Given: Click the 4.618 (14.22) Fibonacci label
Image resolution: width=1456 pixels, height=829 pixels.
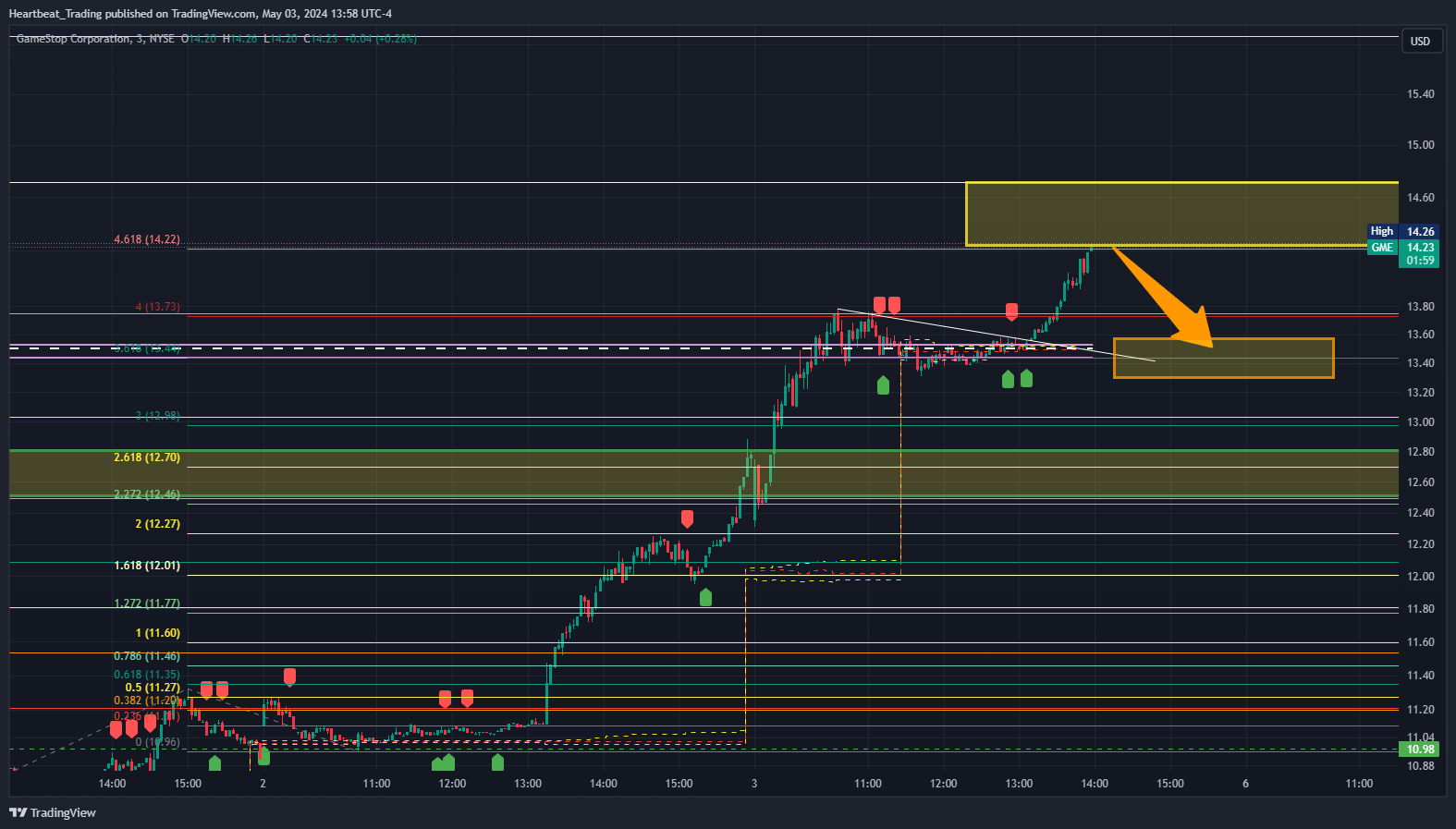Looking at the screenshot, I should tap(147, 239).
